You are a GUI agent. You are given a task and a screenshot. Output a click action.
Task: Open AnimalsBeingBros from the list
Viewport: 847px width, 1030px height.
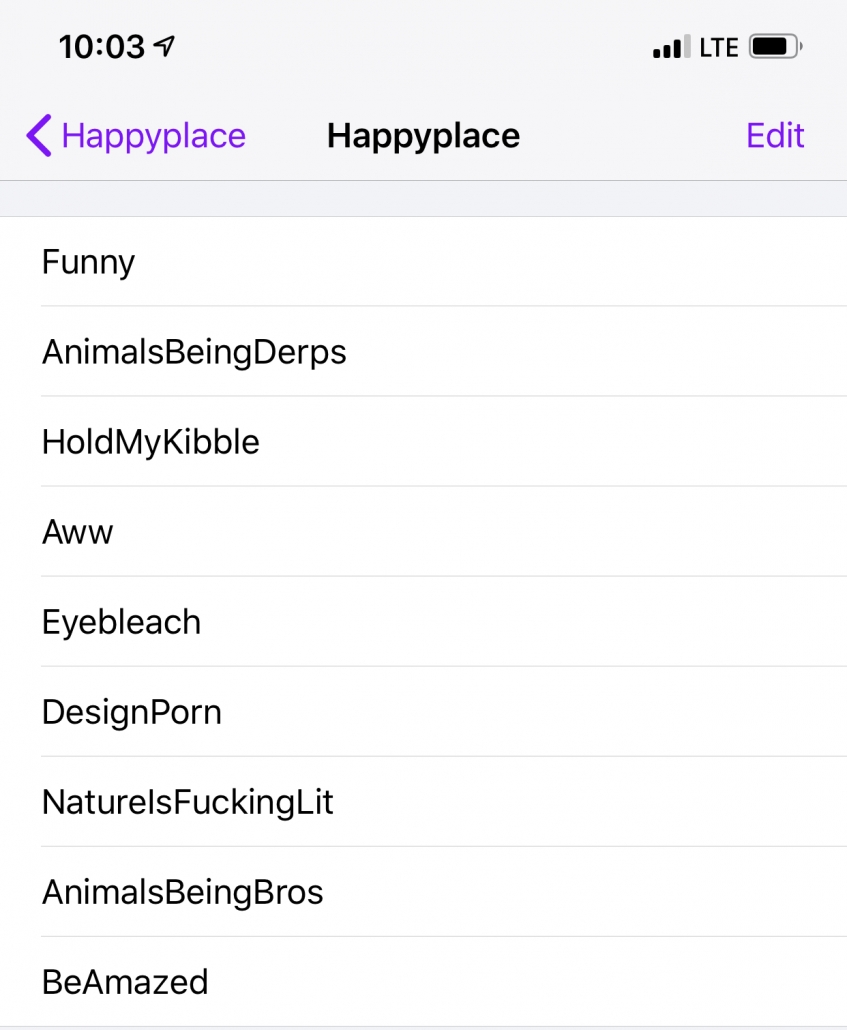click(423, 891)
